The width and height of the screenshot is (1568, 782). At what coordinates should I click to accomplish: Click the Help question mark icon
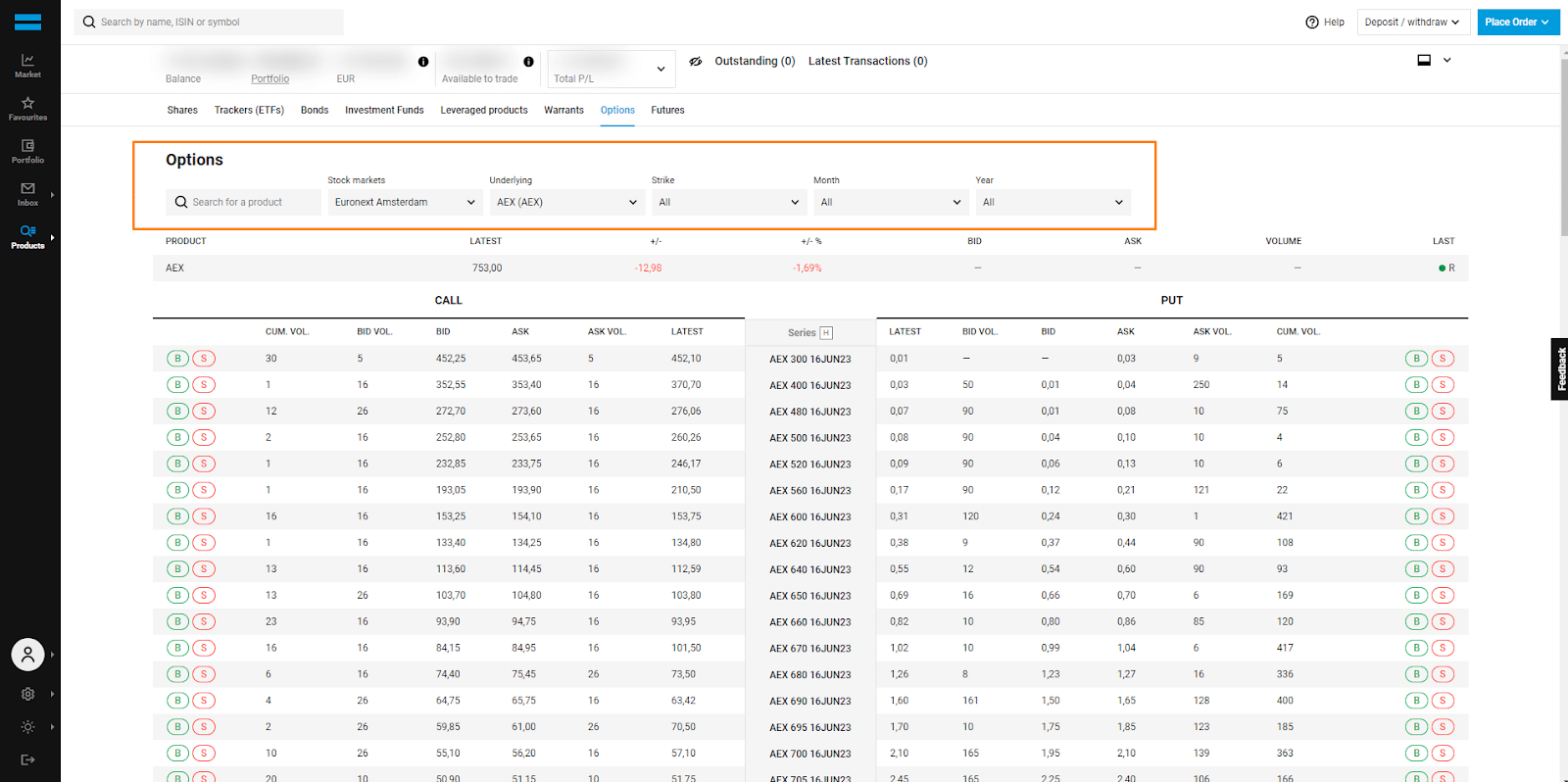click(x=1312, y=22)
